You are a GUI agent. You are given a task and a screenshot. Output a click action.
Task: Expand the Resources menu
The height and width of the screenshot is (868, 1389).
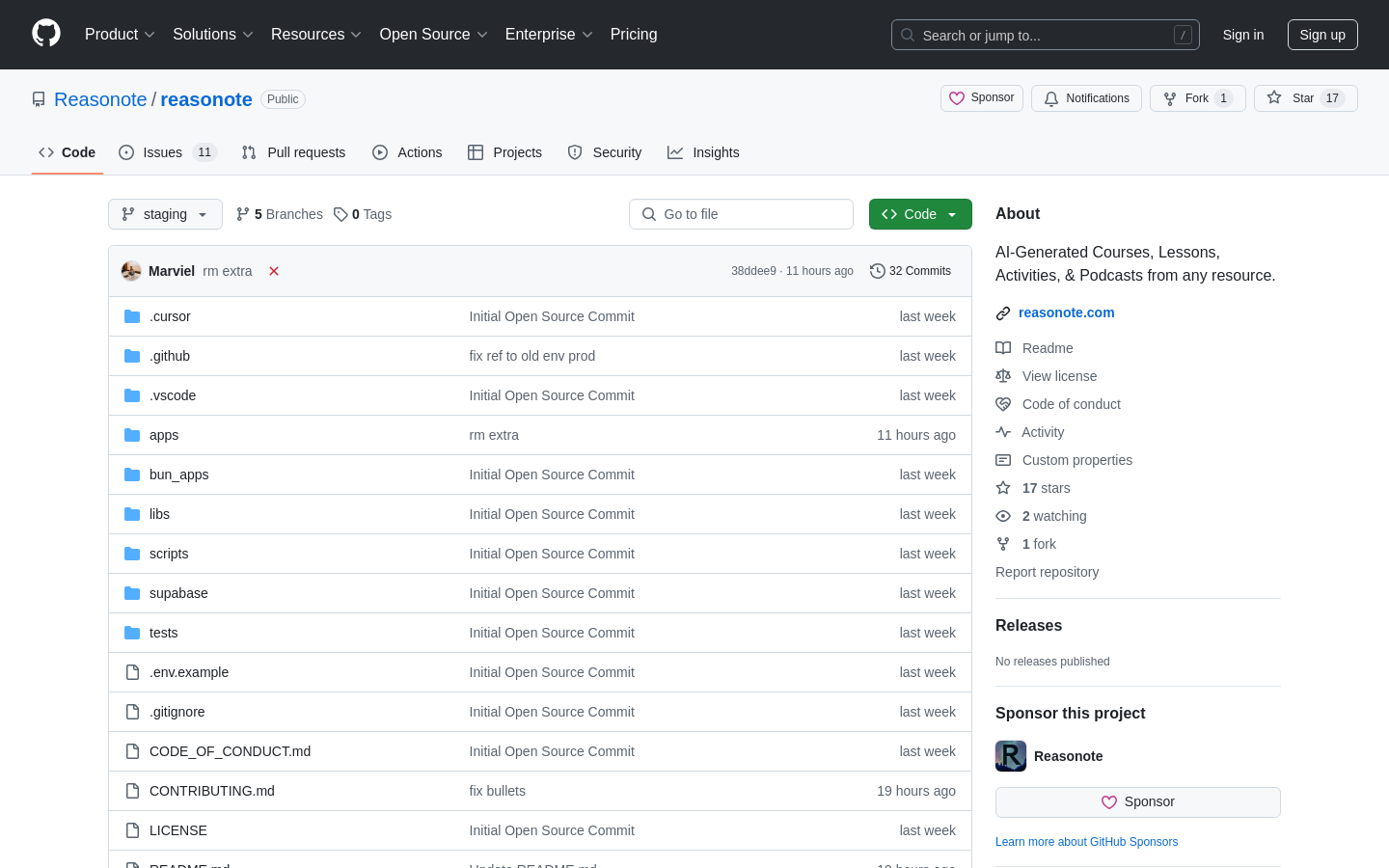click(316, 35)
